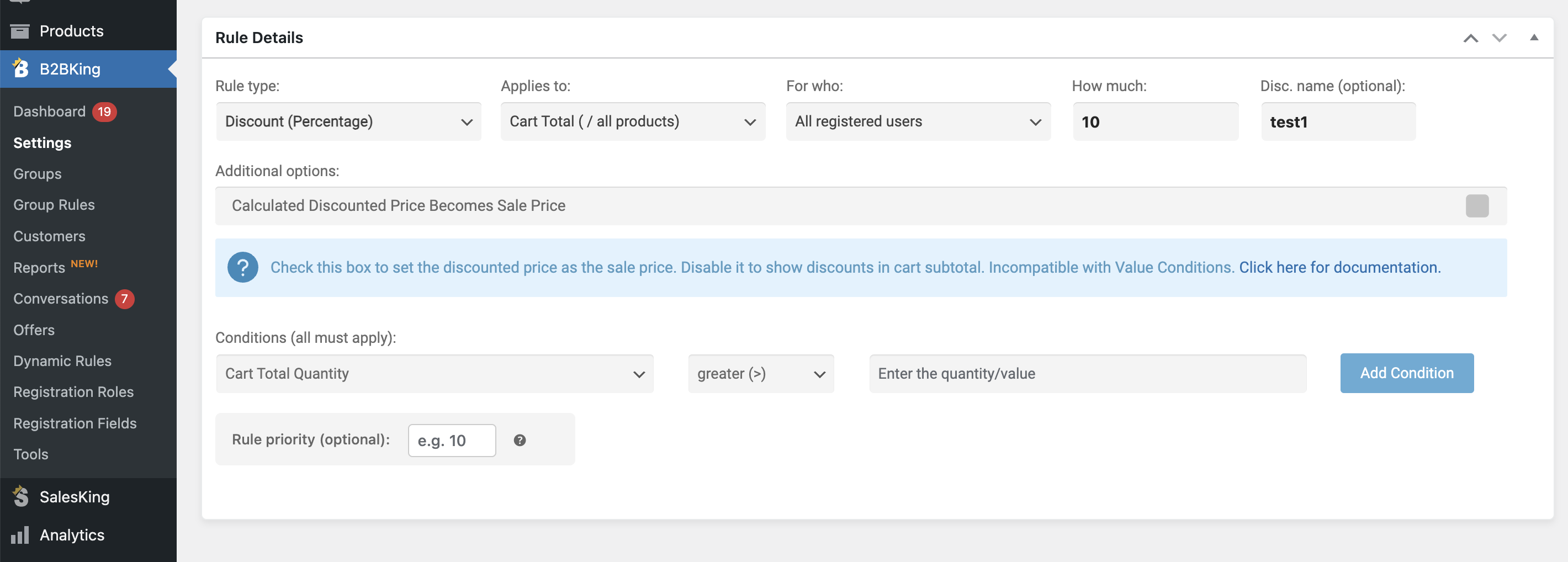
Task: Toggle the Rule Details panel collapse triangle
Action: coord(1534,37)
